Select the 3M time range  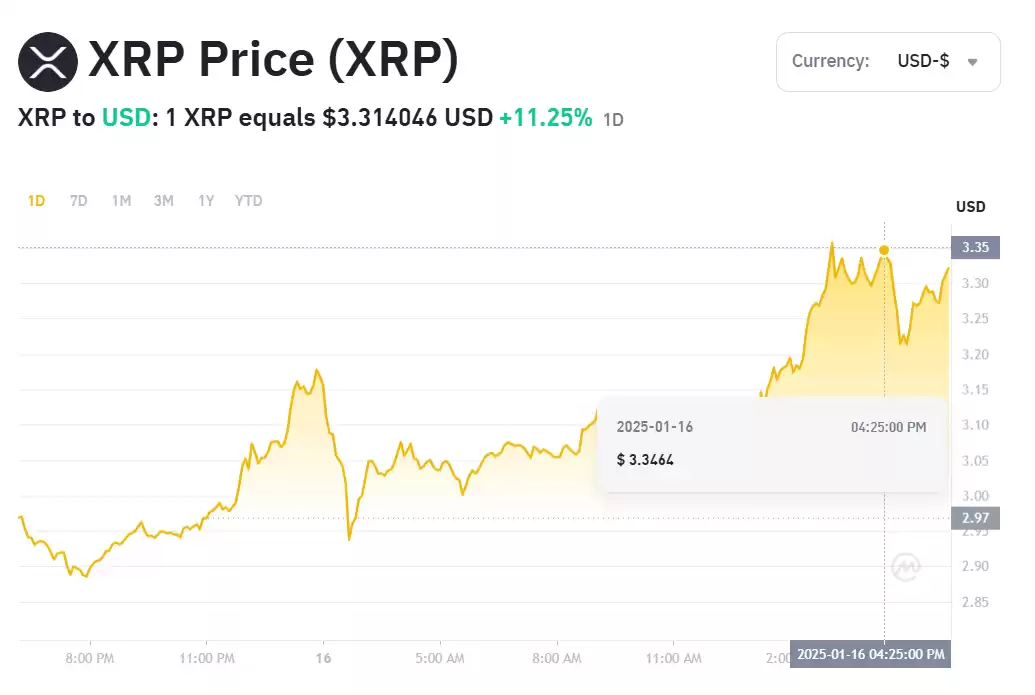164,201
